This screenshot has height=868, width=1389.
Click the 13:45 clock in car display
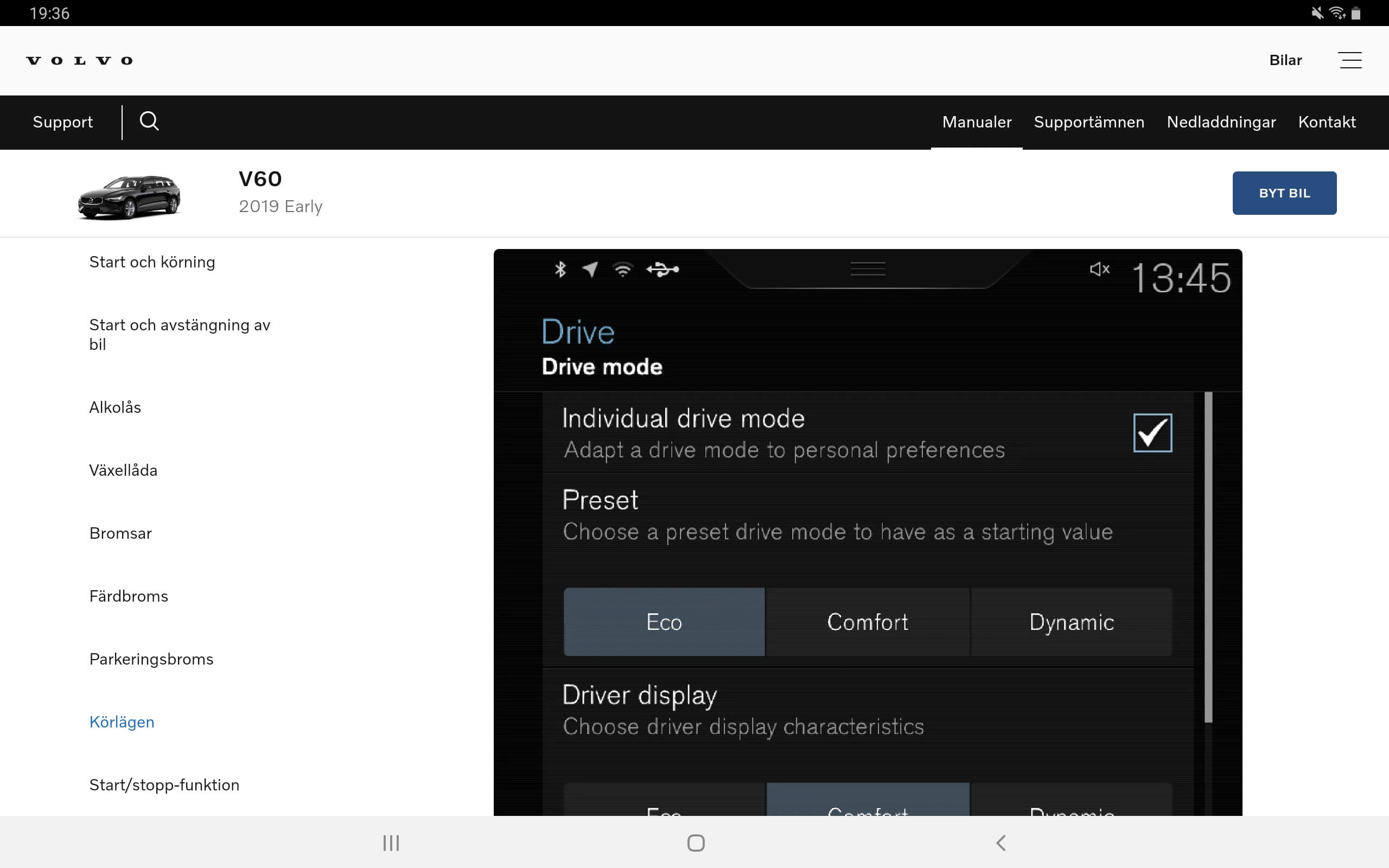click(1181, 278)
